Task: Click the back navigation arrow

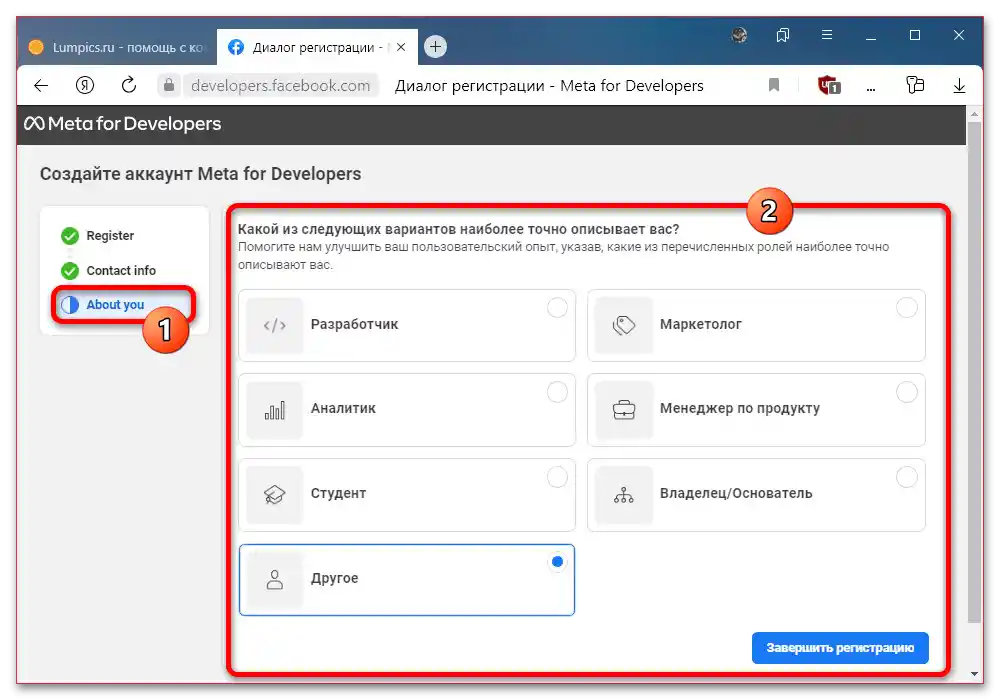Action: (40, 85)
